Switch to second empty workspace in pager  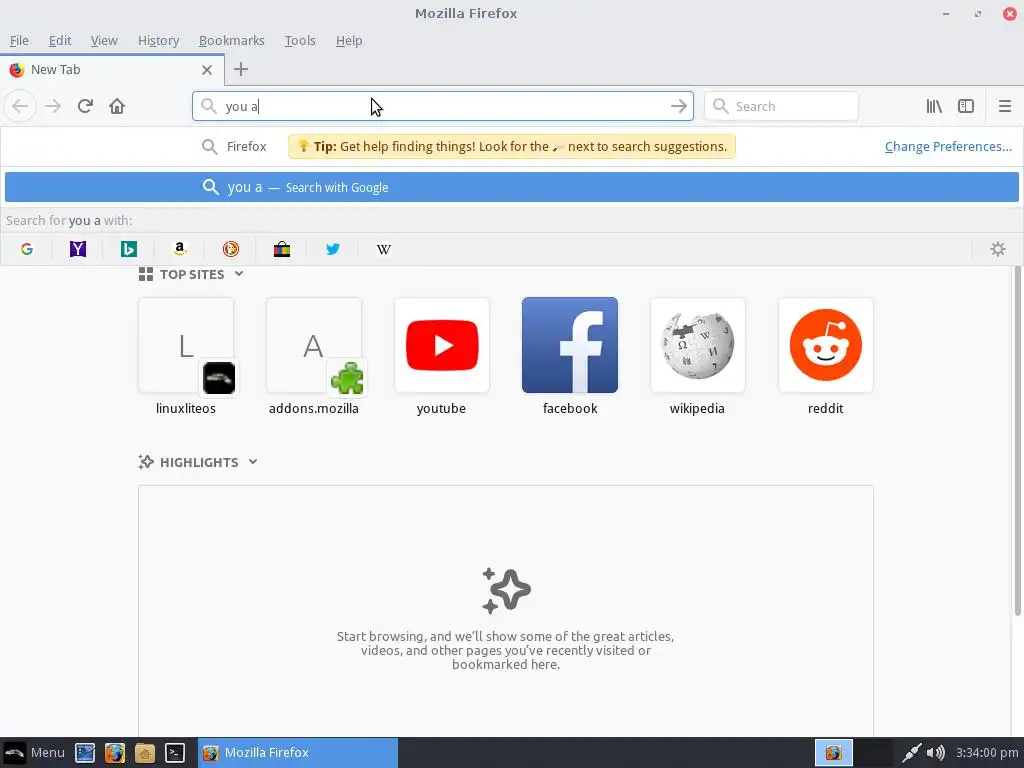pyautogui.click(x=873, y=752)
